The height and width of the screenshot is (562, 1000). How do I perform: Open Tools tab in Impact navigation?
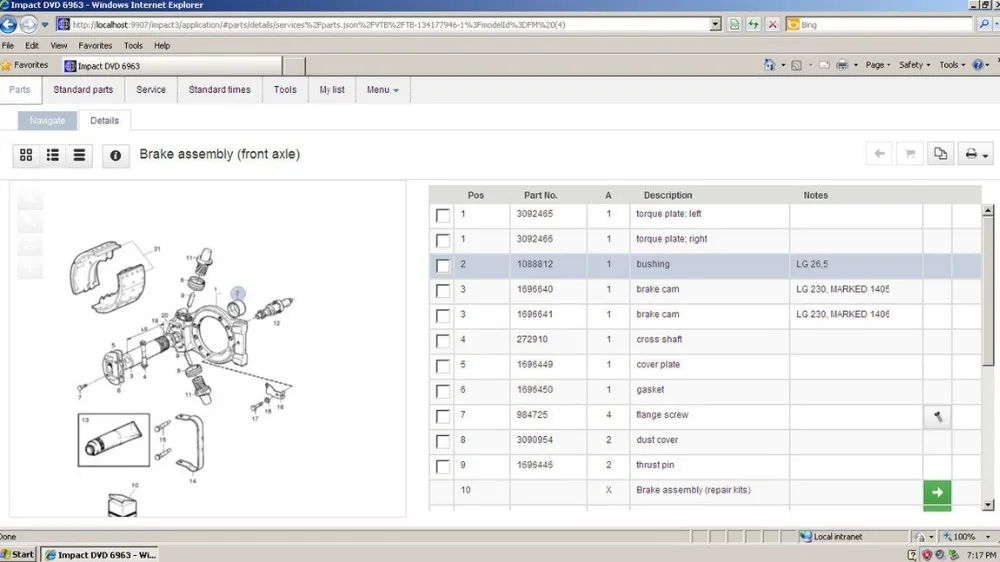coord(285,90)
